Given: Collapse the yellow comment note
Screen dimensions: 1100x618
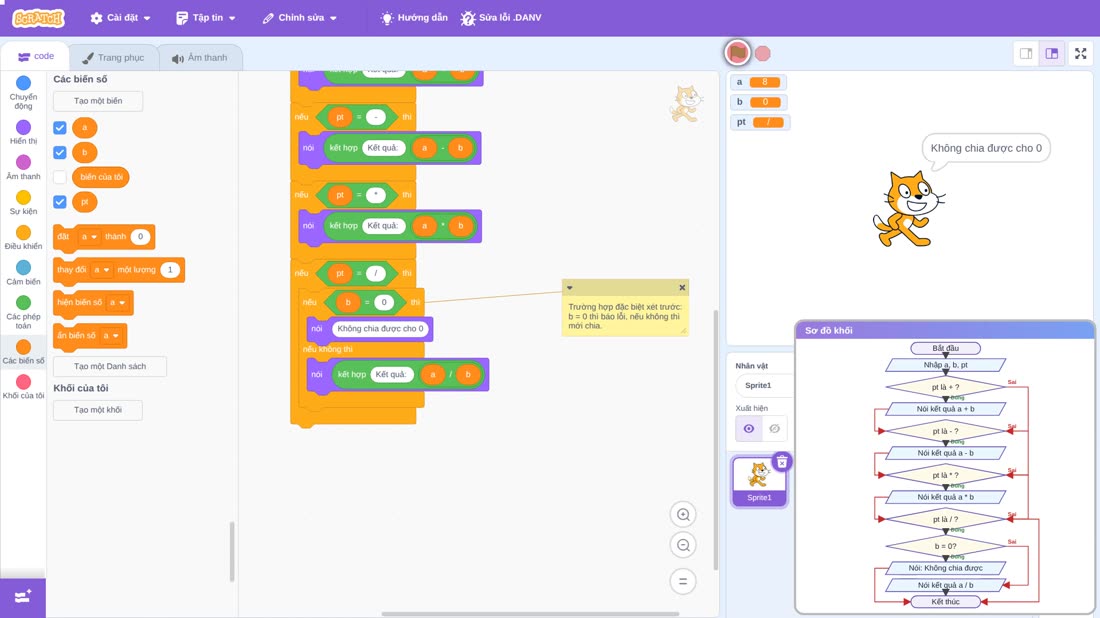Looking at the screenshot, I should (x=570, y=288).
